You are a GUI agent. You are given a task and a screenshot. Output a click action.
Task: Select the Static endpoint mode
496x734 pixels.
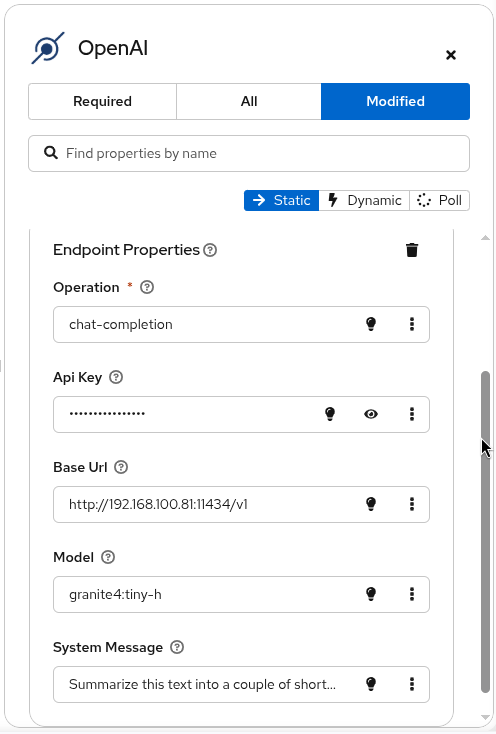(282, 200)
